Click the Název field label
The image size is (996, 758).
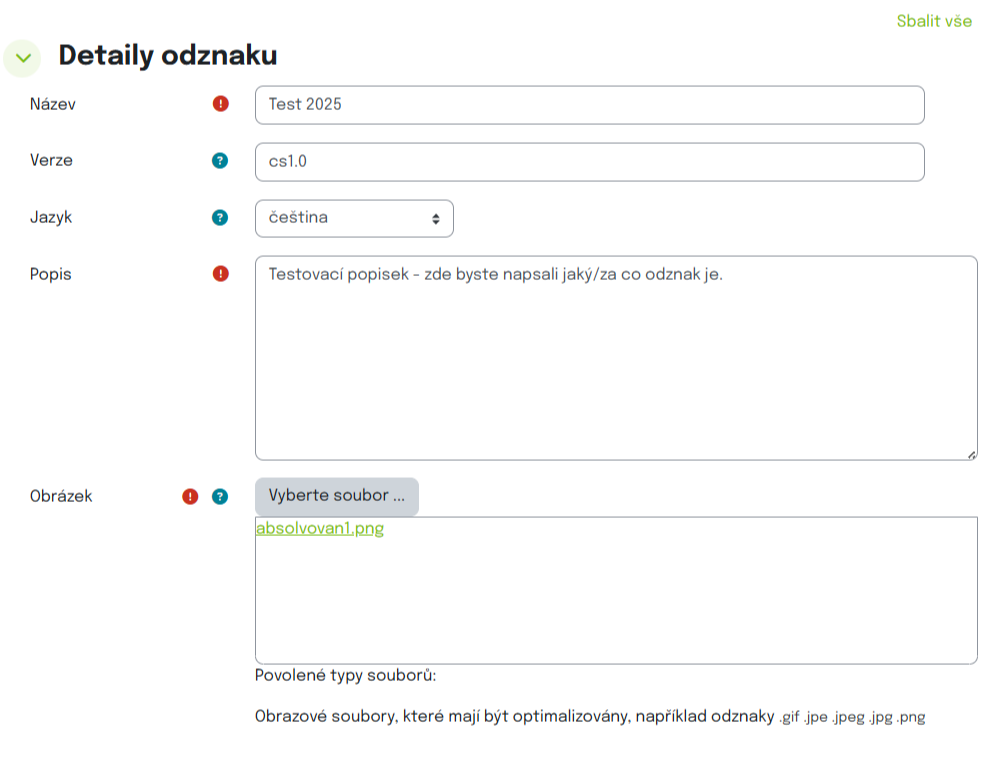[x=53, y=104]
